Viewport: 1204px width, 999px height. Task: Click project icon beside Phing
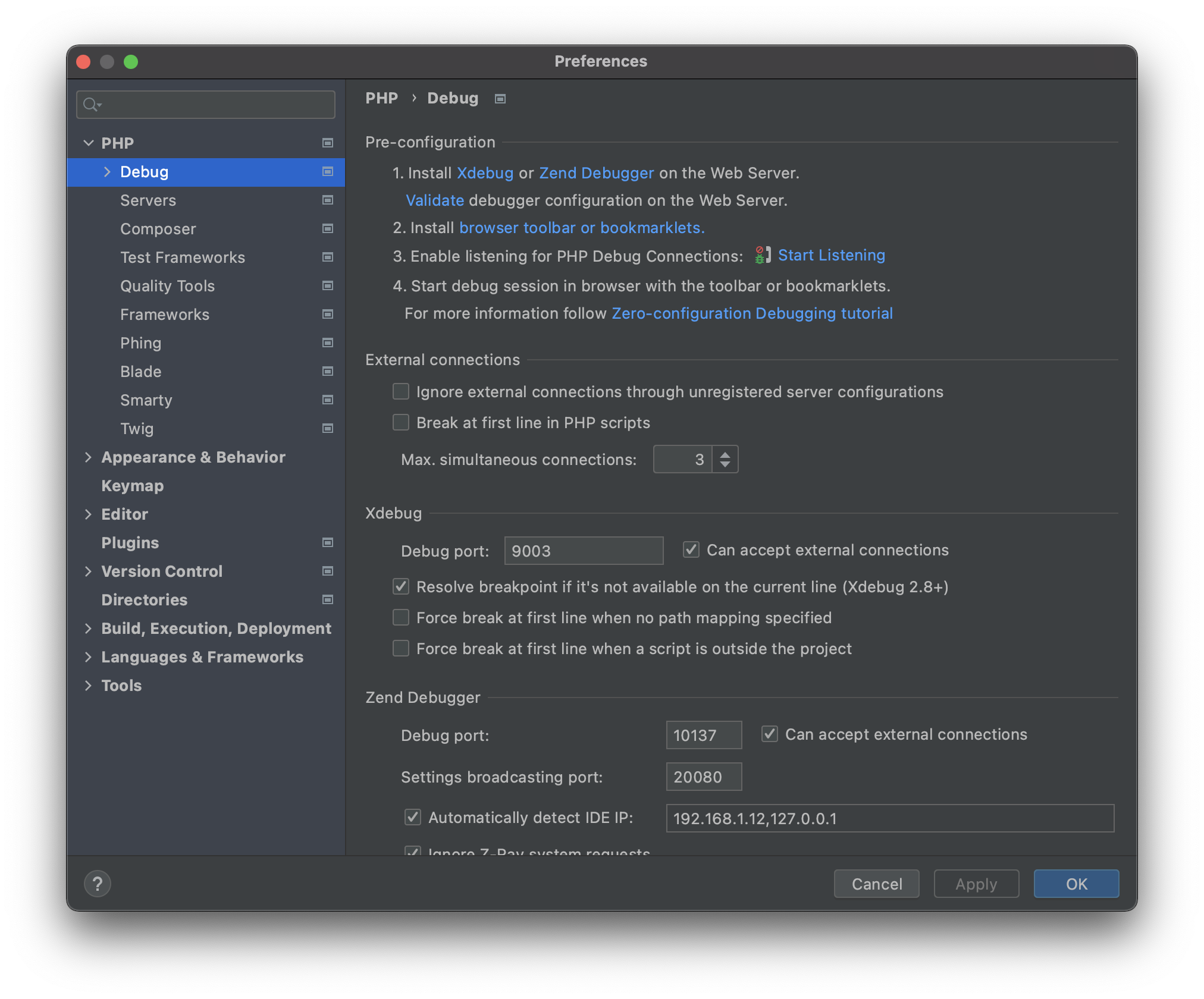click(x=327, y=343)
